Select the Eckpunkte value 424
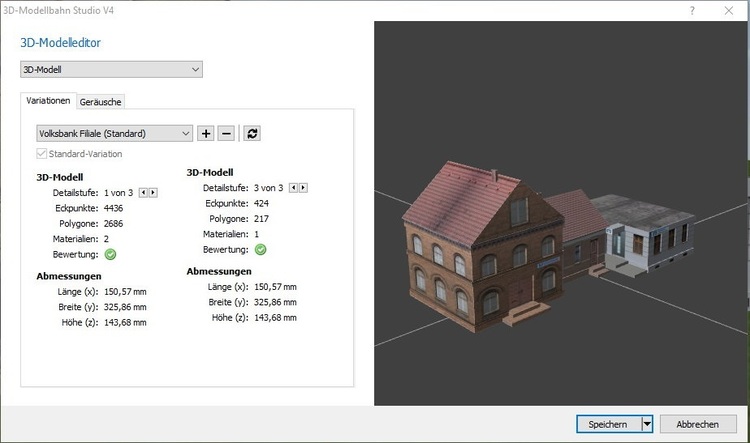Viewport: 750px width, 443px height. point(261,203)
